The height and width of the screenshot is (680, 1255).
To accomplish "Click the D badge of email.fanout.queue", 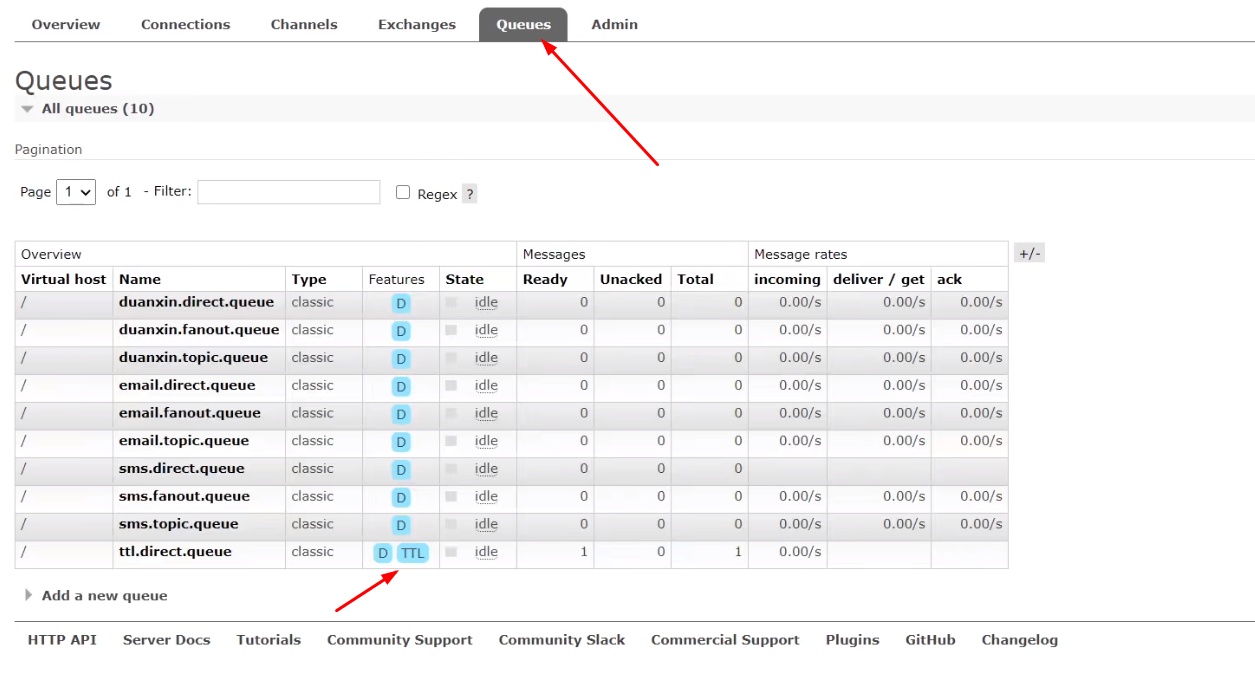I will [401, 414].
